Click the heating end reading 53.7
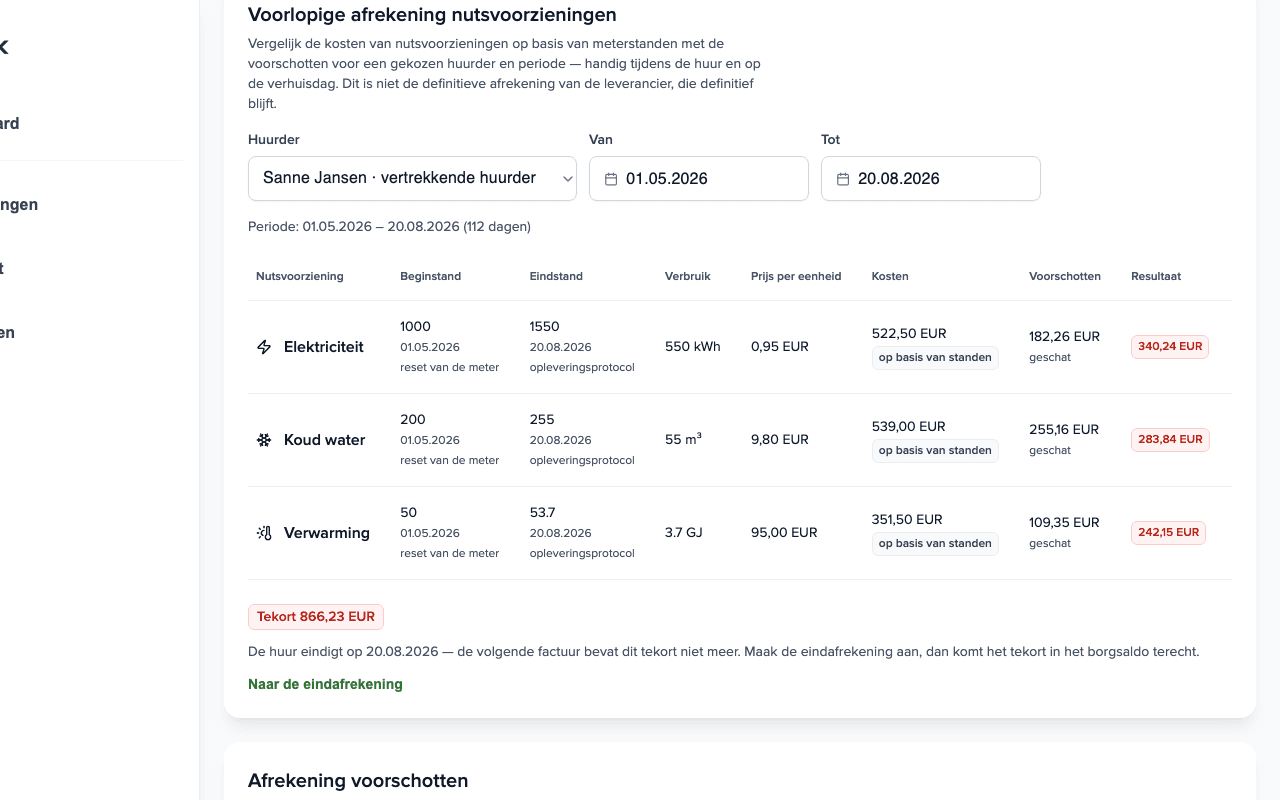This screenshot has width=1280, height=800. coord(543,512)
